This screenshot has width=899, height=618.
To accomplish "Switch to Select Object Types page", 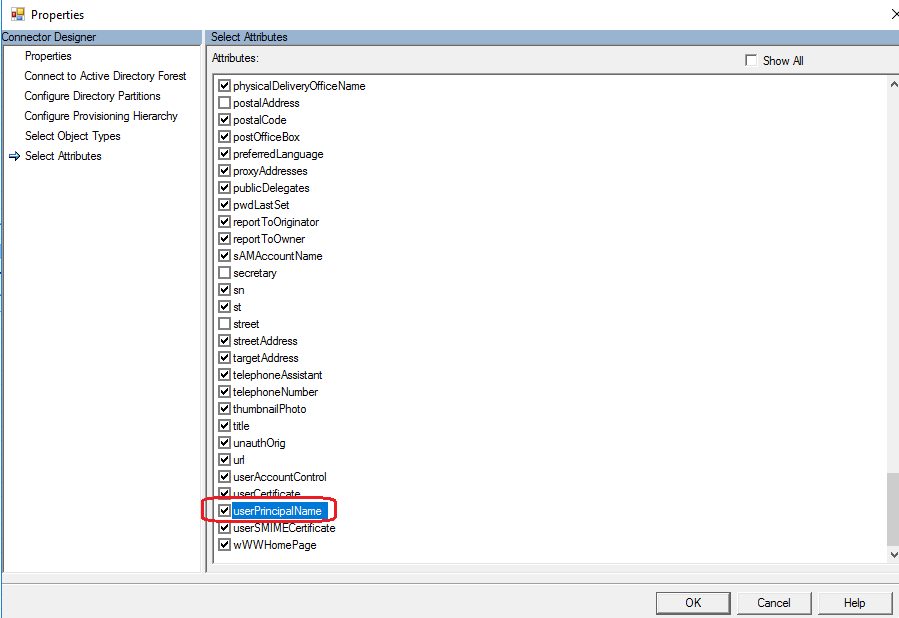I will 72,136.
